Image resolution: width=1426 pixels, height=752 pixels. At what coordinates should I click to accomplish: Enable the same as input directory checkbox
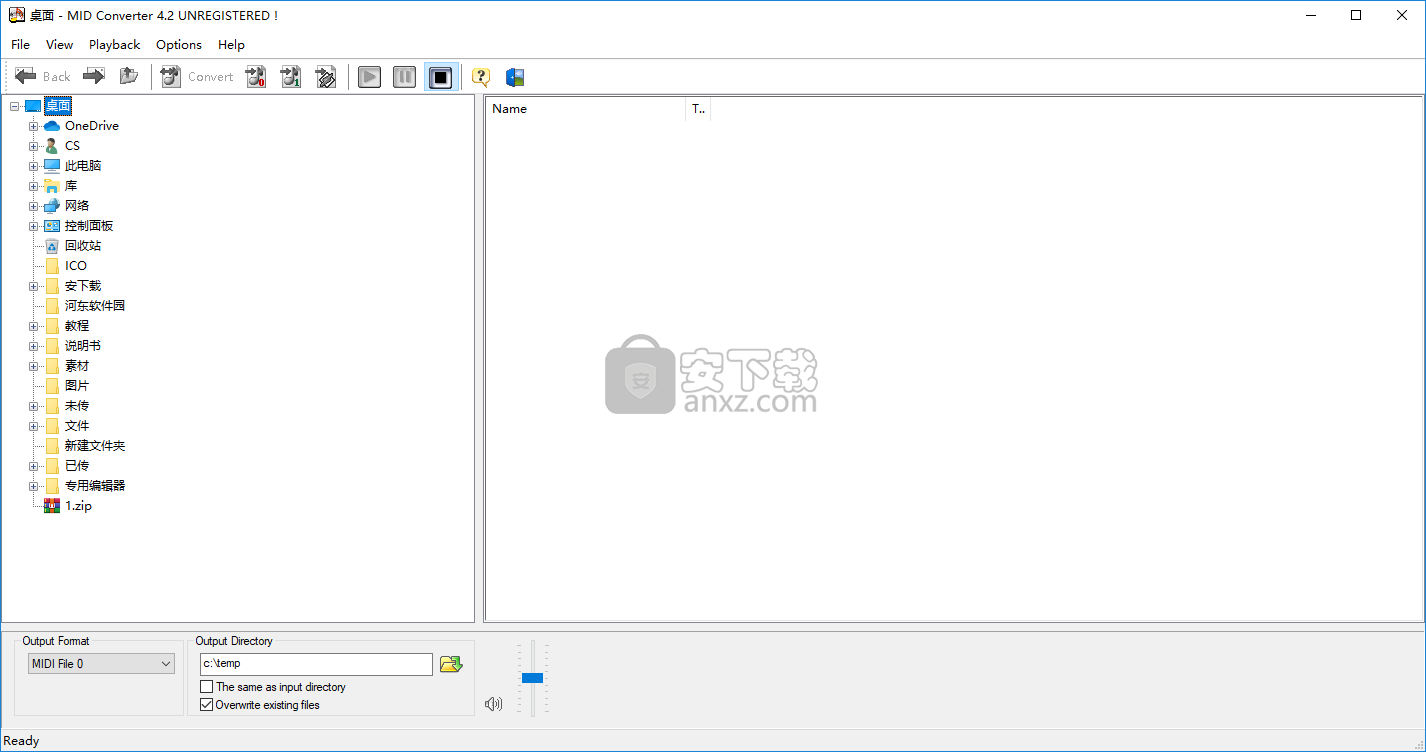click(x=207, y=687)
